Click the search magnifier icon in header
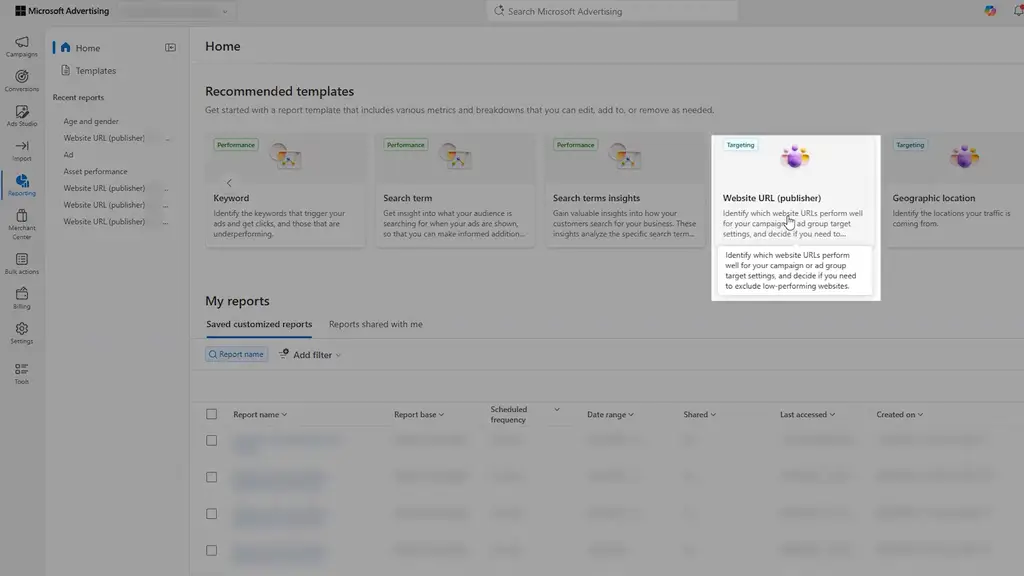Screen dimensions: 1024x576 499,11
